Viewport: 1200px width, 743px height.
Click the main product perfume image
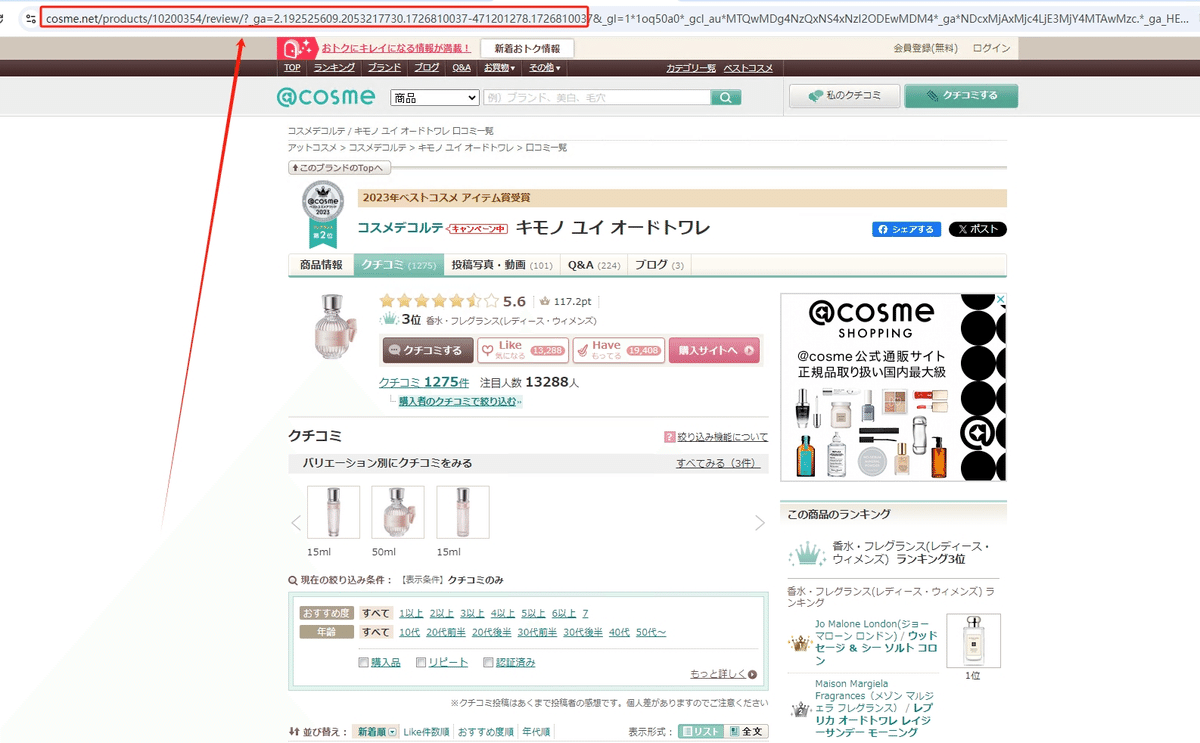coord(336,325)
